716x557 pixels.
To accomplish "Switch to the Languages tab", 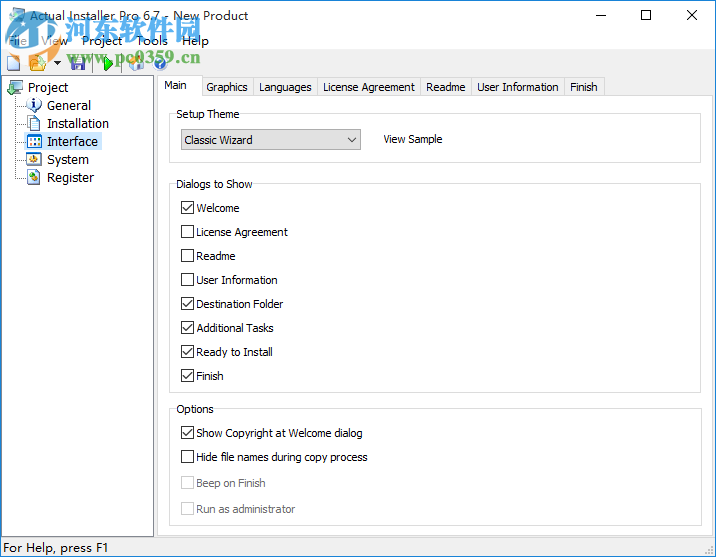I will tap(285, 87).
